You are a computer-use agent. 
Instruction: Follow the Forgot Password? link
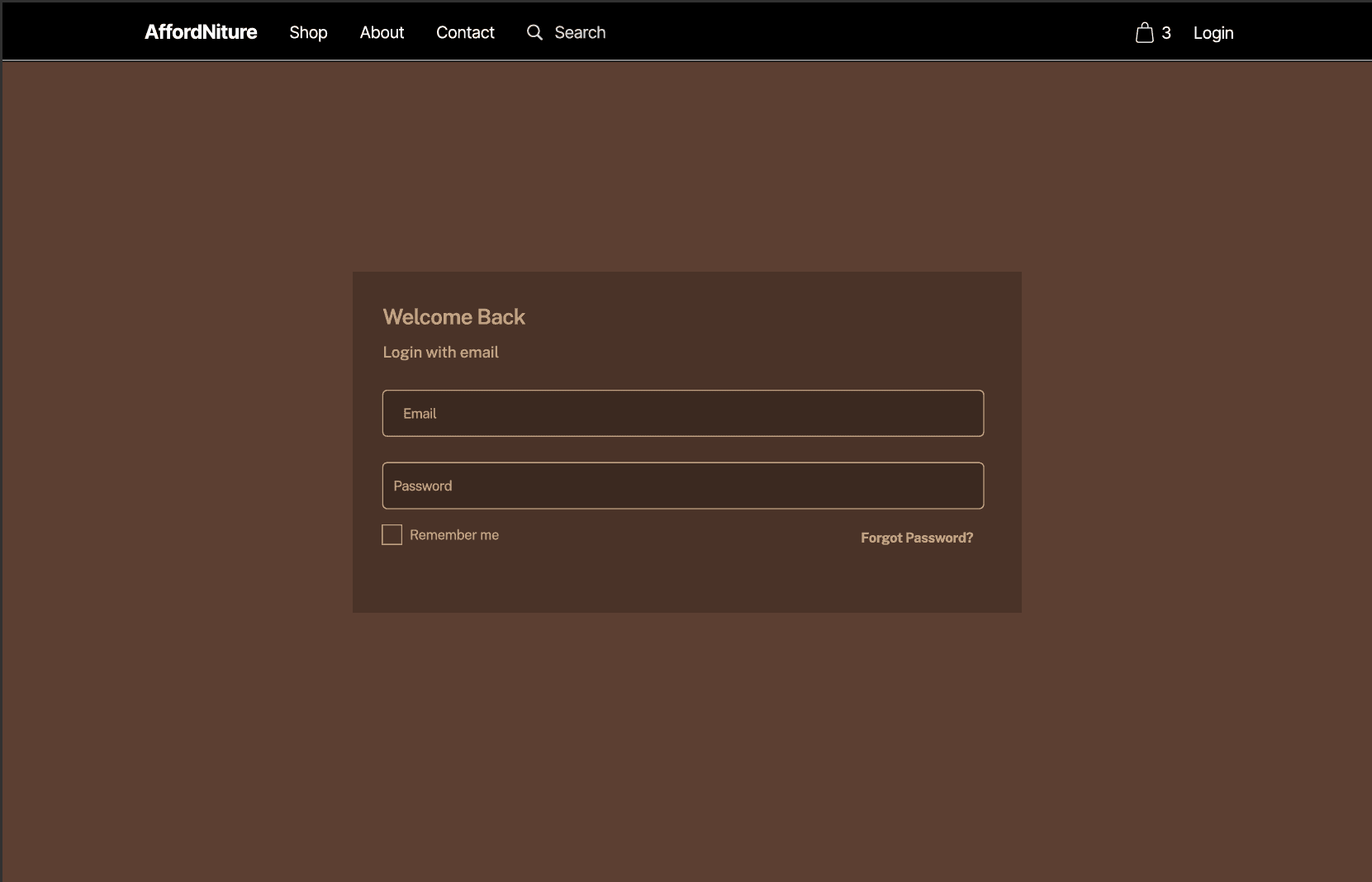coord(916,538)
